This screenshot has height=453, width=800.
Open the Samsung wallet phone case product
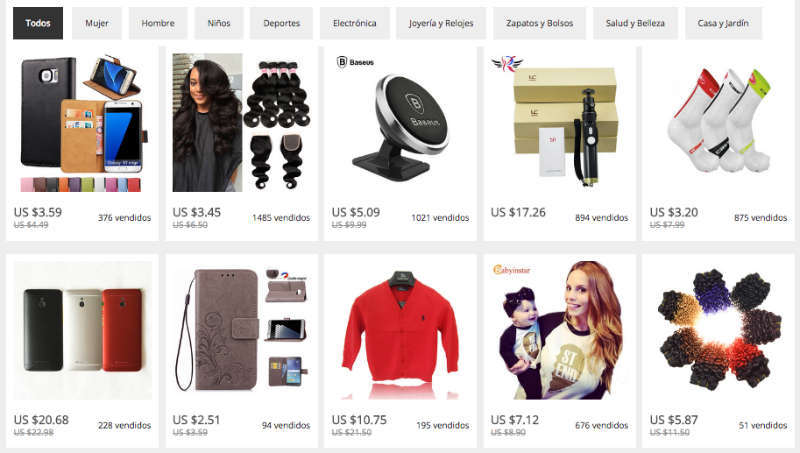(83, 123)
